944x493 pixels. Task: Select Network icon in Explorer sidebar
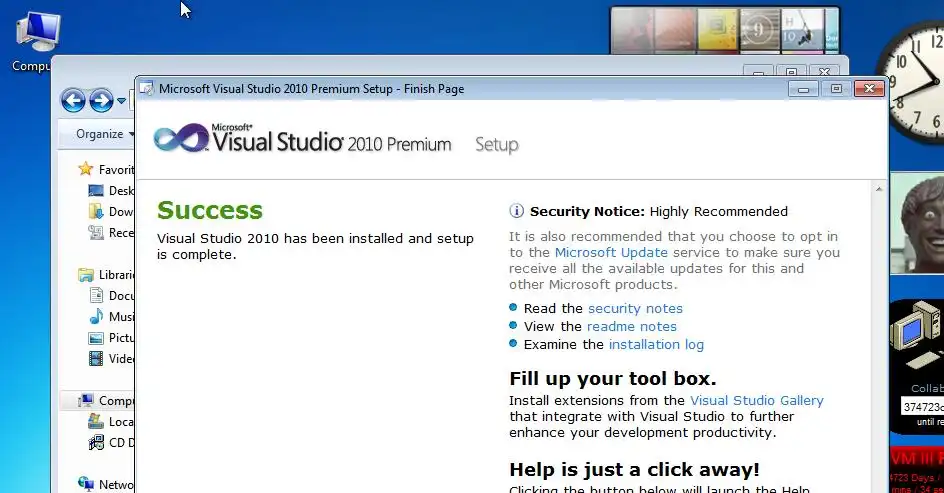(x=85, y=483)
